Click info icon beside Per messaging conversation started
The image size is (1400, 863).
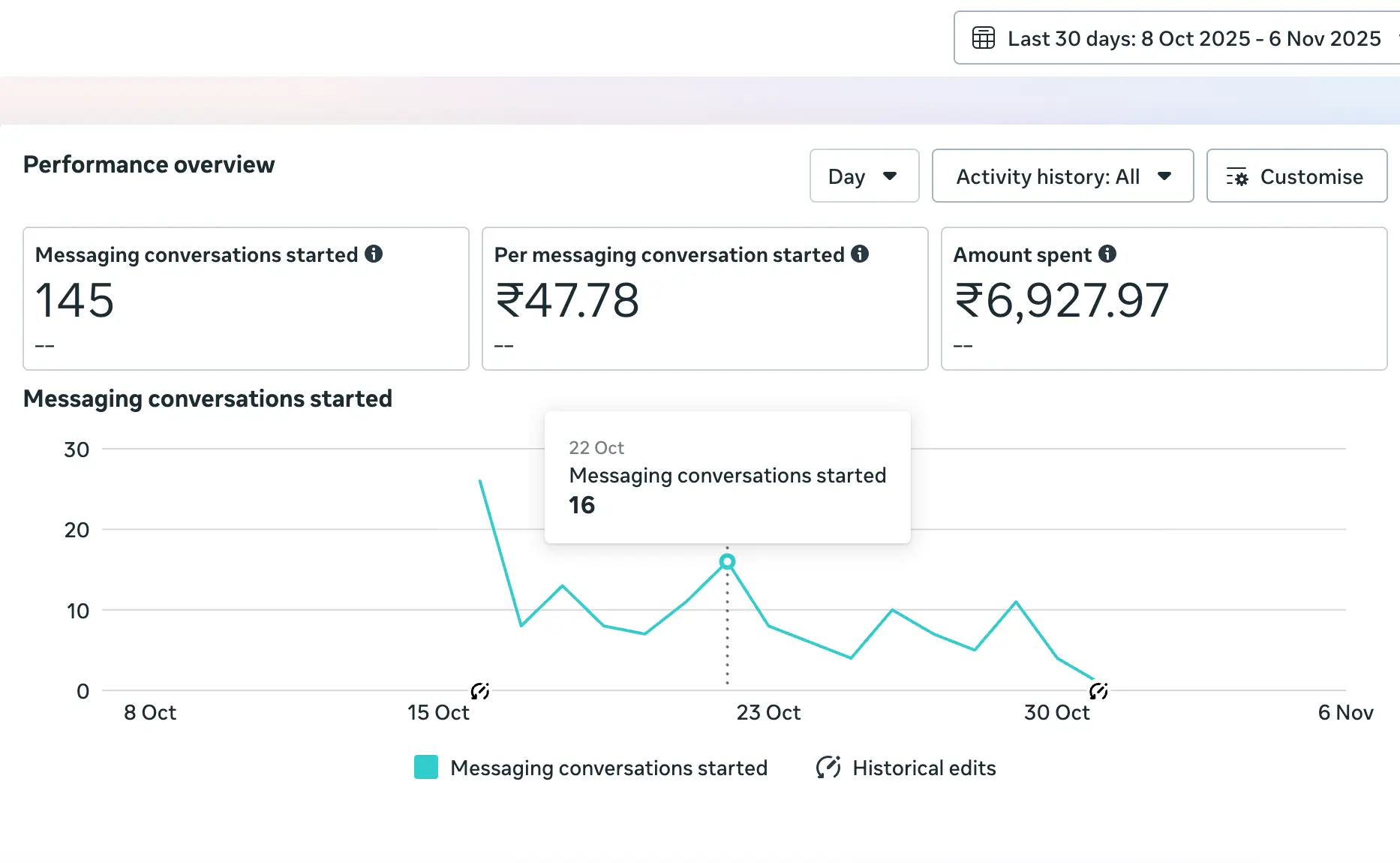[860, 254]
